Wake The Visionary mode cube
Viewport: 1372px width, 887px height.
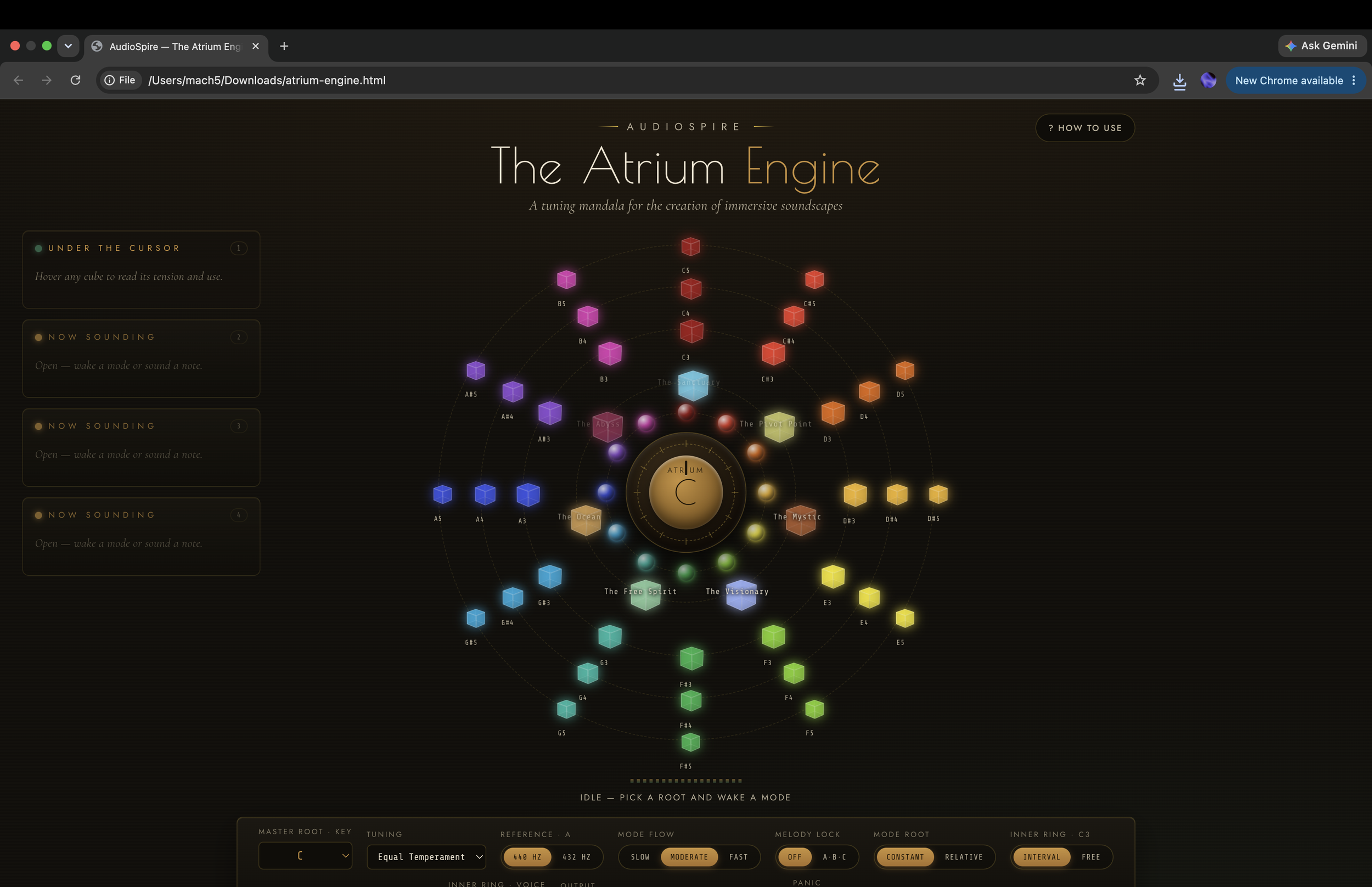point(741,595)
